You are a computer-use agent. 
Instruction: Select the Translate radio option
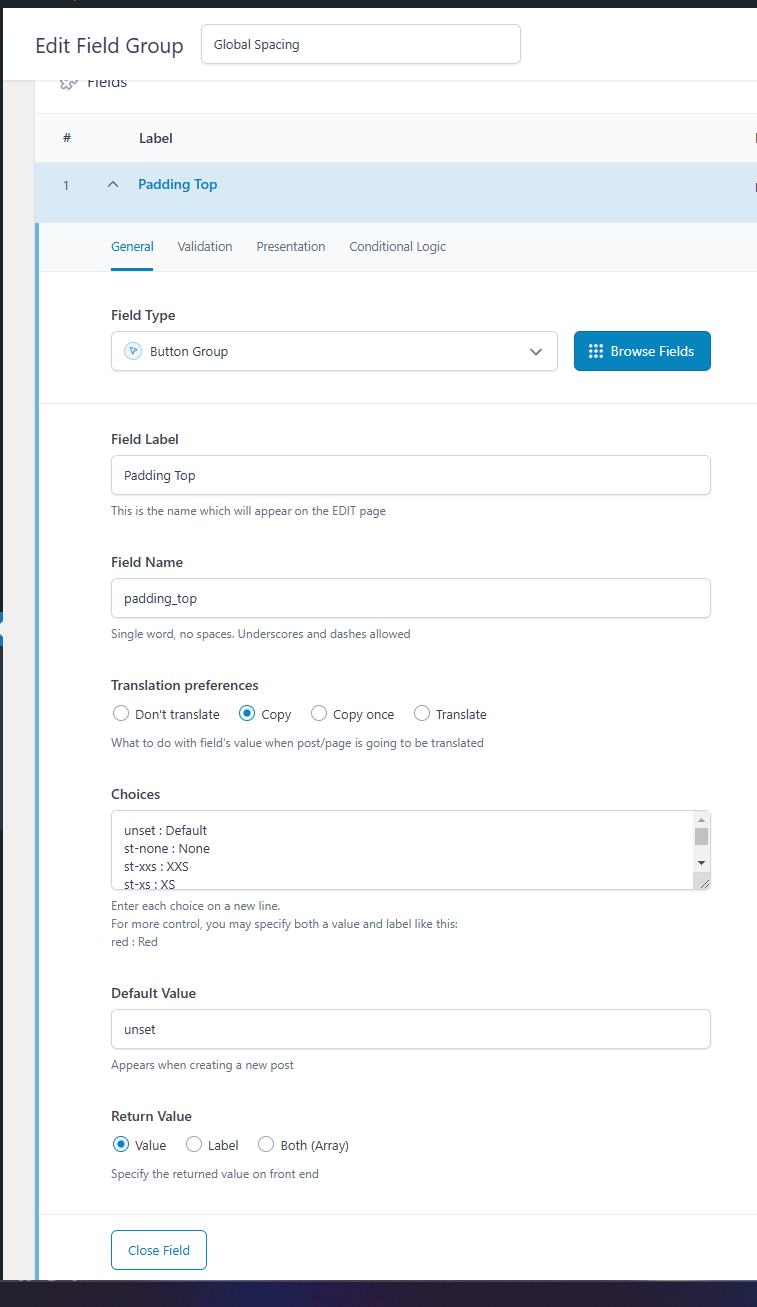click(x=422, y=714)
